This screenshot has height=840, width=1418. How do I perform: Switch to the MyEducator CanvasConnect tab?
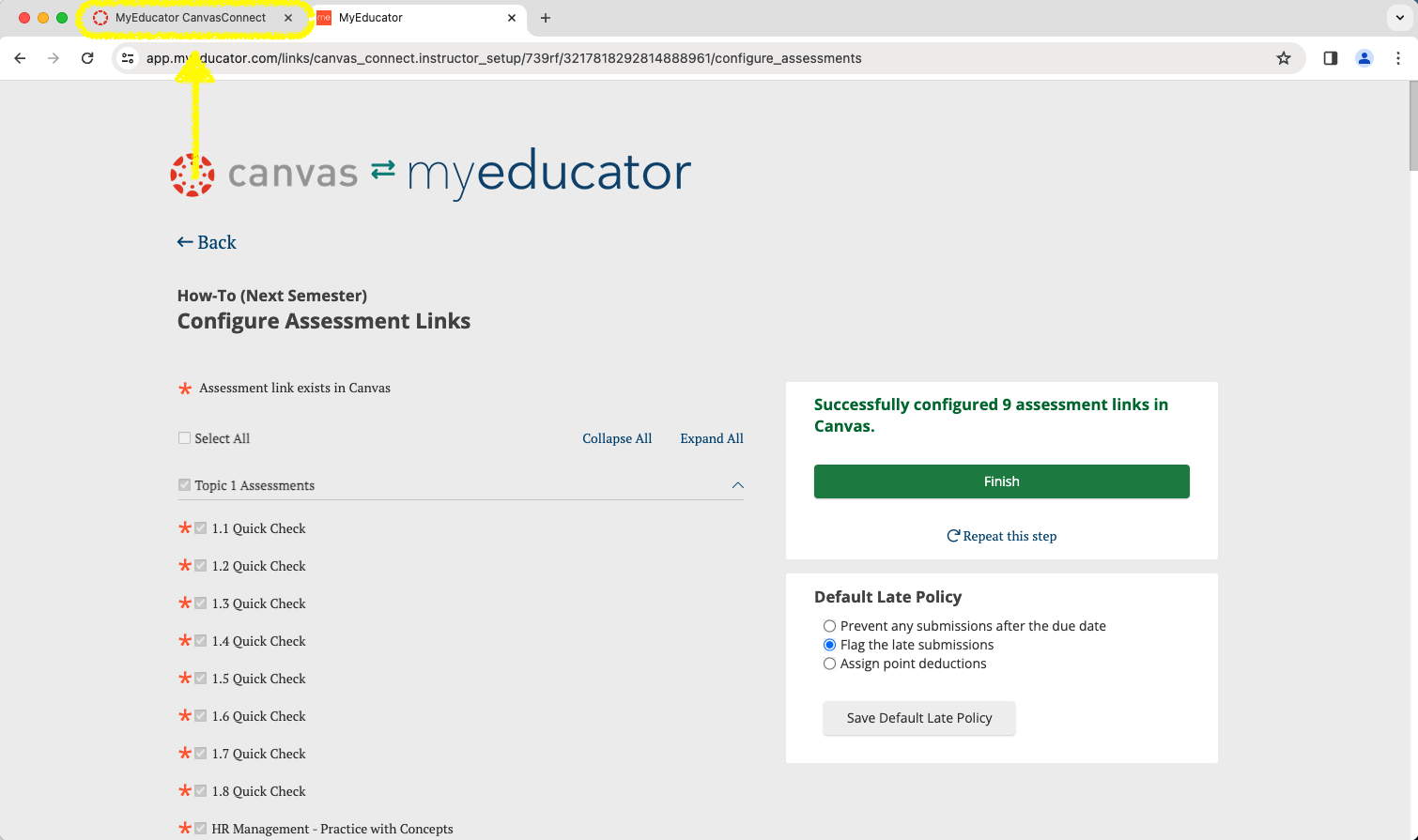click(191, 18)
